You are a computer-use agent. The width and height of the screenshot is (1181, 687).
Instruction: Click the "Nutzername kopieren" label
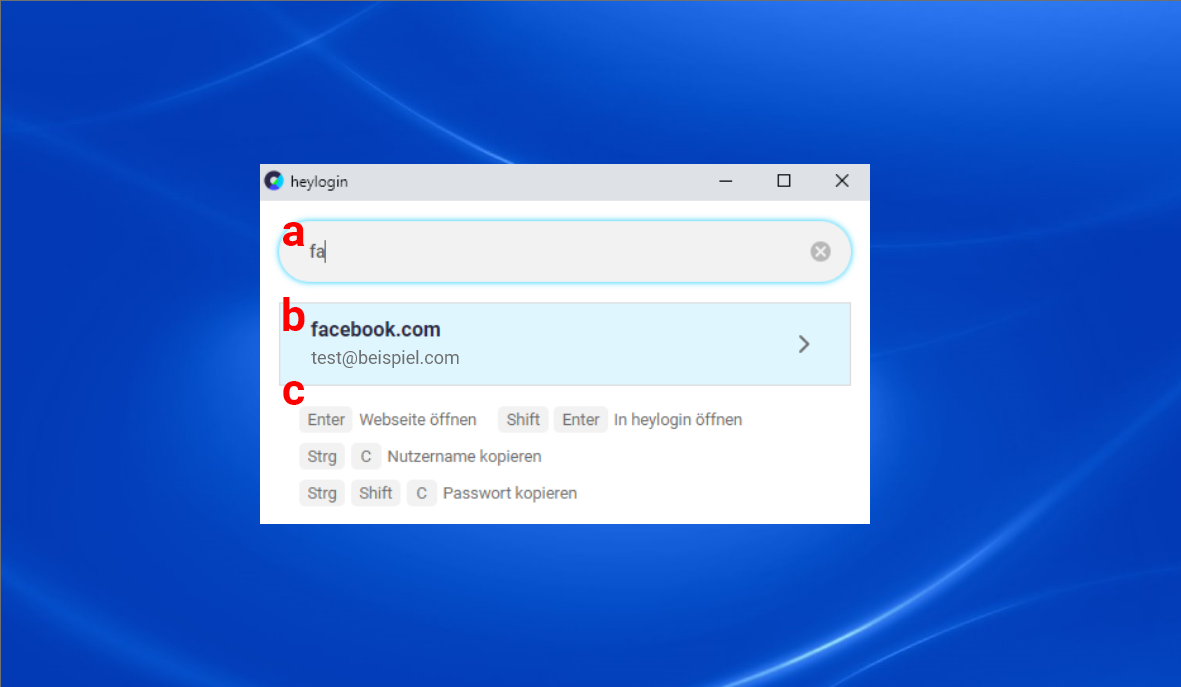coord(464,456)
